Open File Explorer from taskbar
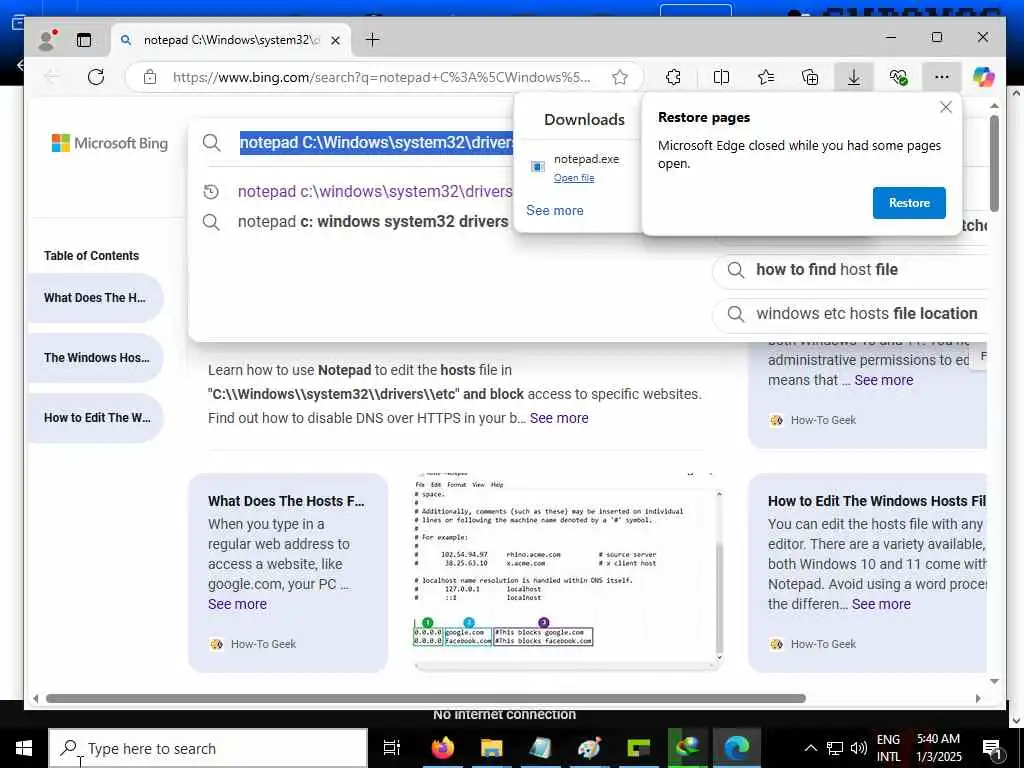1024x768 pixels. pyautogui.click(x=491, y=748)
